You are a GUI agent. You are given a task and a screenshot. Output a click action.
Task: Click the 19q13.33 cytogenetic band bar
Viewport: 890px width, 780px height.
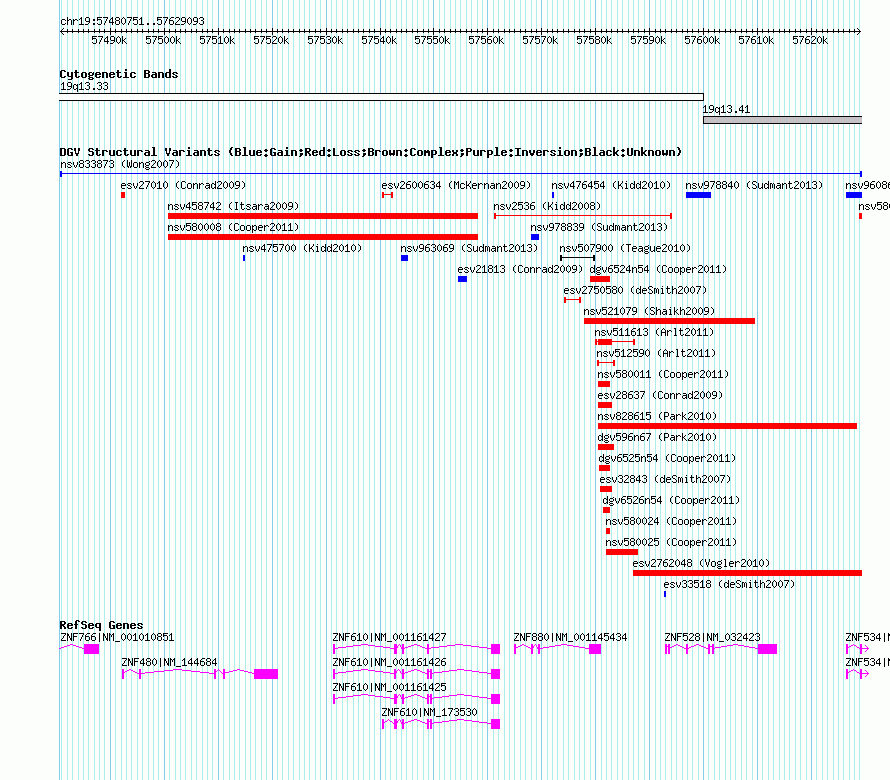[x=381, y=97]
